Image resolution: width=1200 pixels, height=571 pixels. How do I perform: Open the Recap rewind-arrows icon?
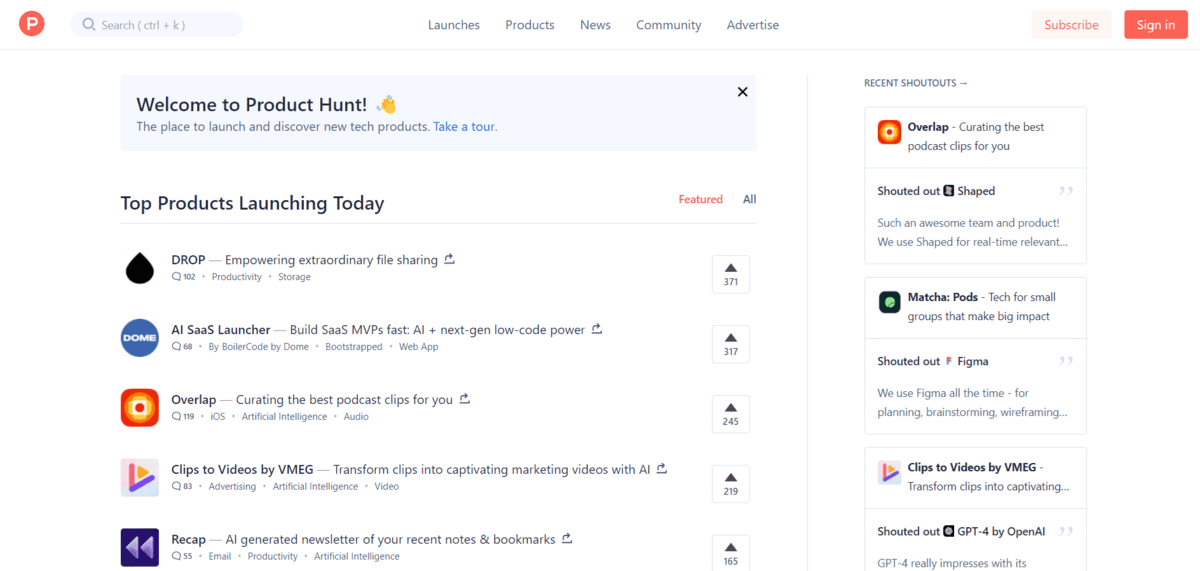139,547
